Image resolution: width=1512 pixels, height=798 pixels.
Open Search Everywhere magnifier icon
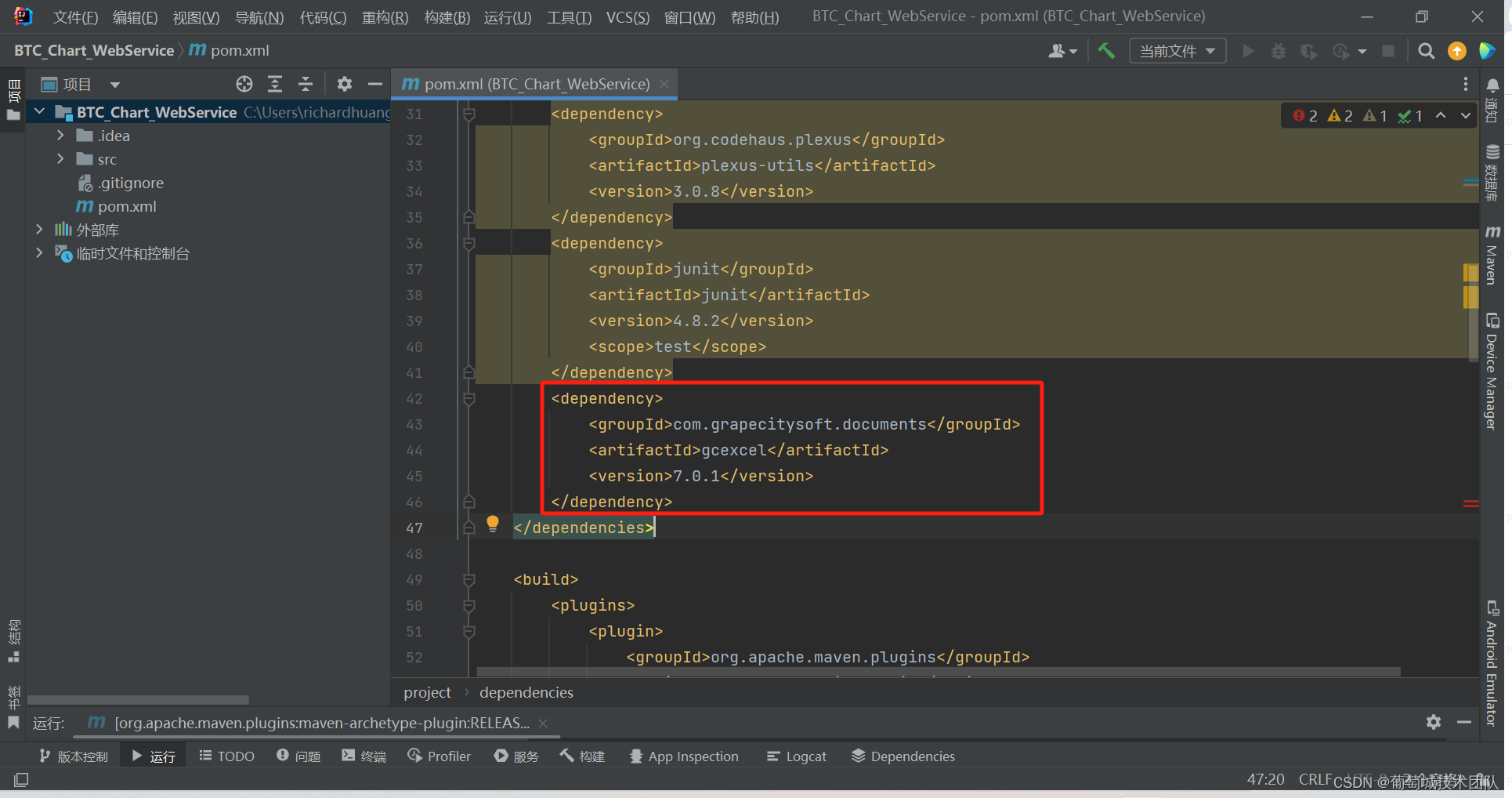[1426, 51]
